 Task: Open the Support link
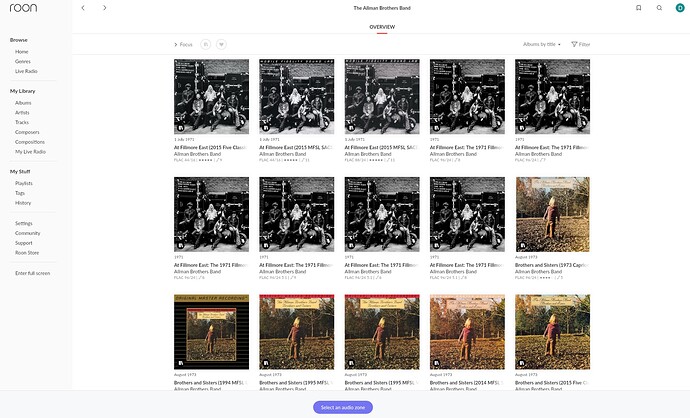coord(24,243)
